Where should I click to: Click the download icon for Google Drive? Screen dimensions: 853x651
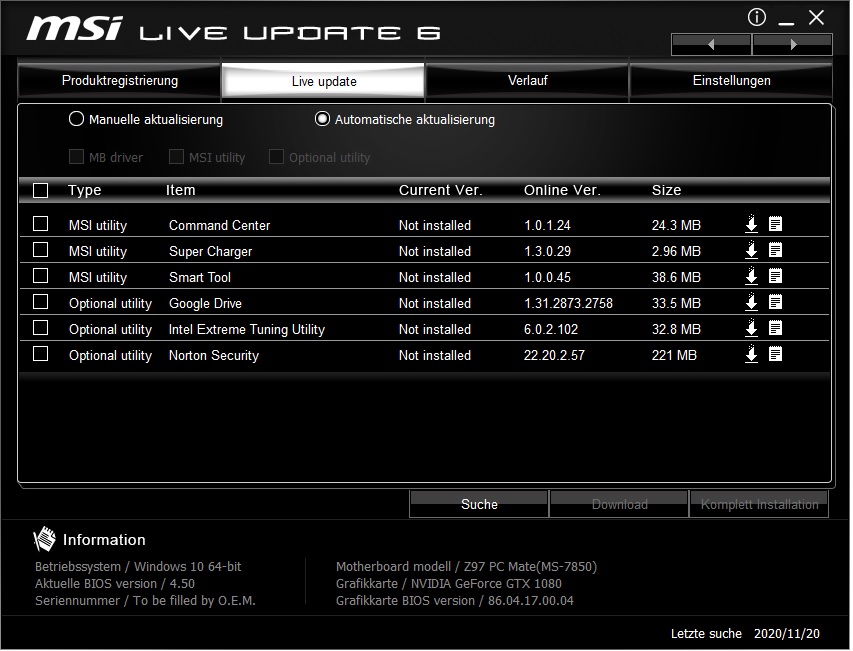(x=752, y=303)
